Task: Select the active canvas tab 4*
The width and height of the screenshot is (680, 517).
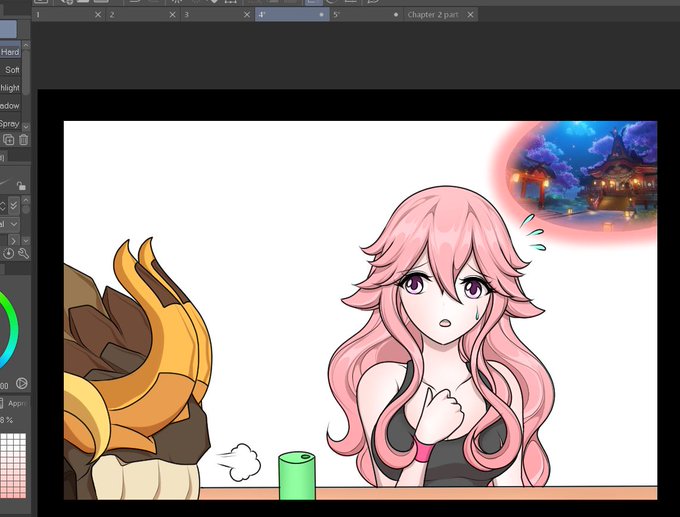Action: point(292,15)
